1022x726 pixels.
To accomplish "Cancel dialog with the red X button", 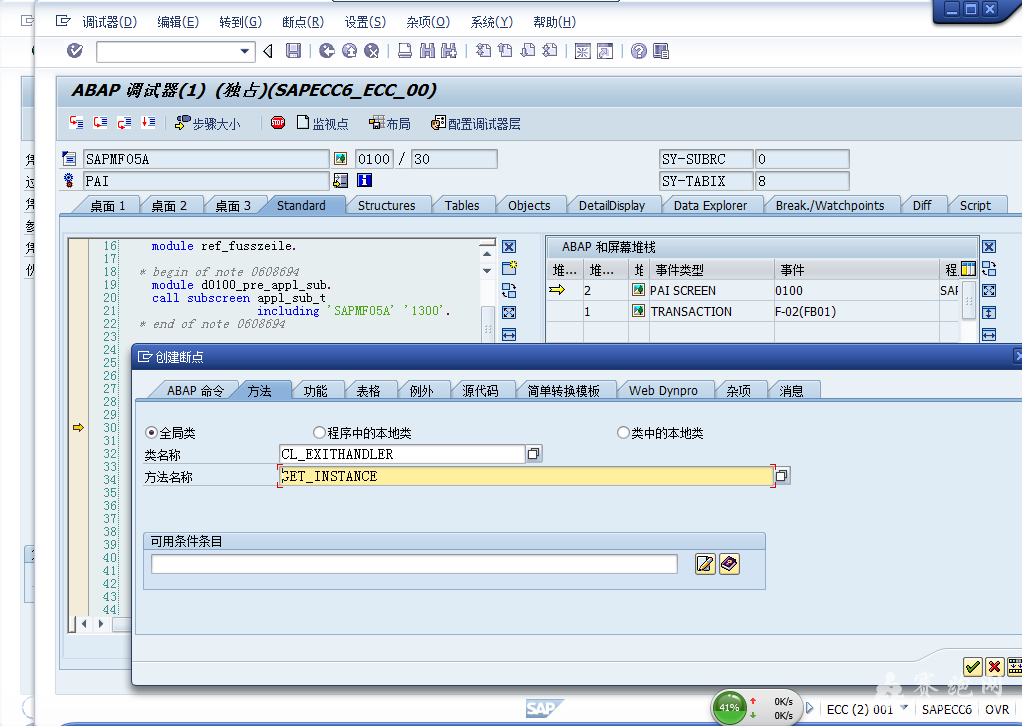I will point(995,666).
